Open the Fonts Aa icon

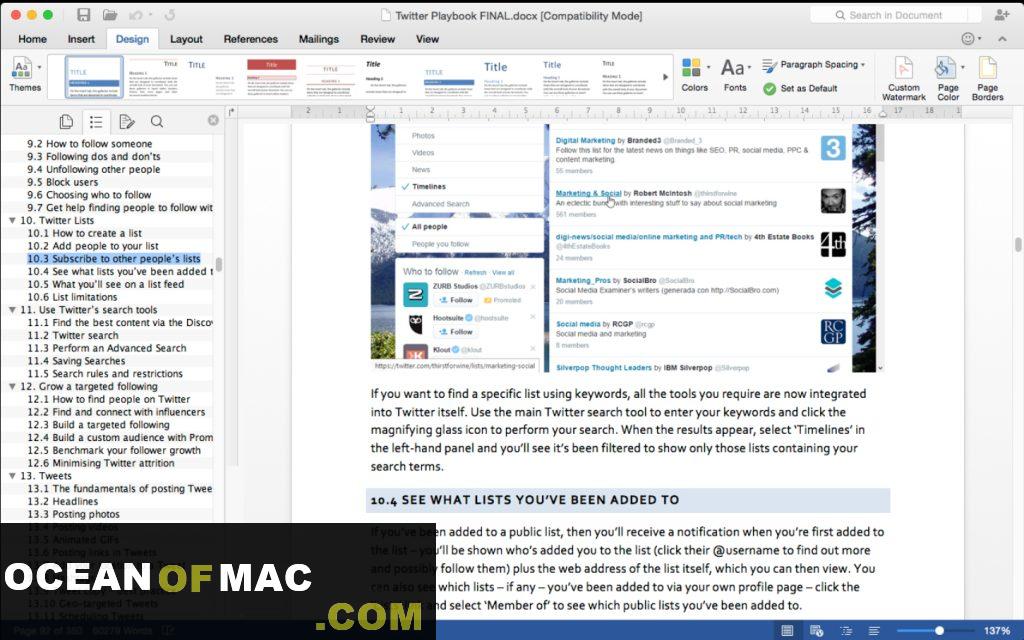[732, 67]
